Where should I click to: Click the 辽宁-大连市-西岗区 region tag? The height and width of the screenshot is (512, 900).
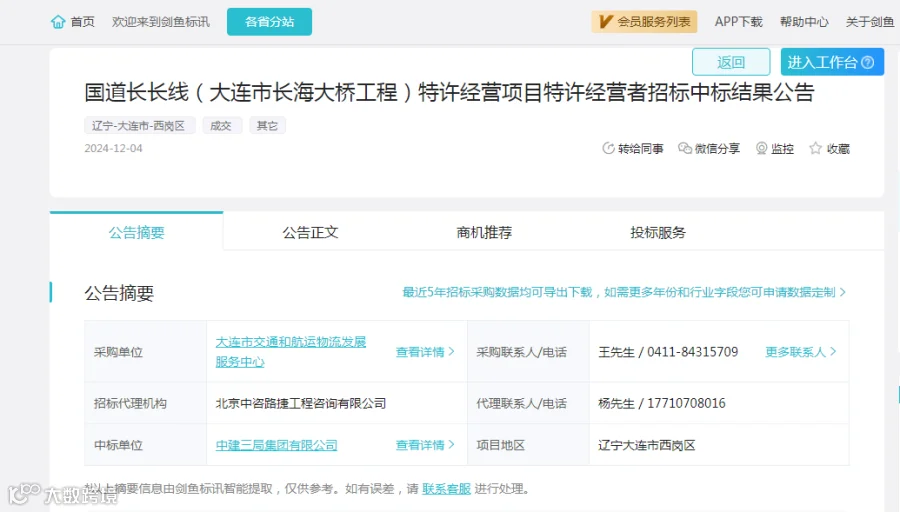139,126
